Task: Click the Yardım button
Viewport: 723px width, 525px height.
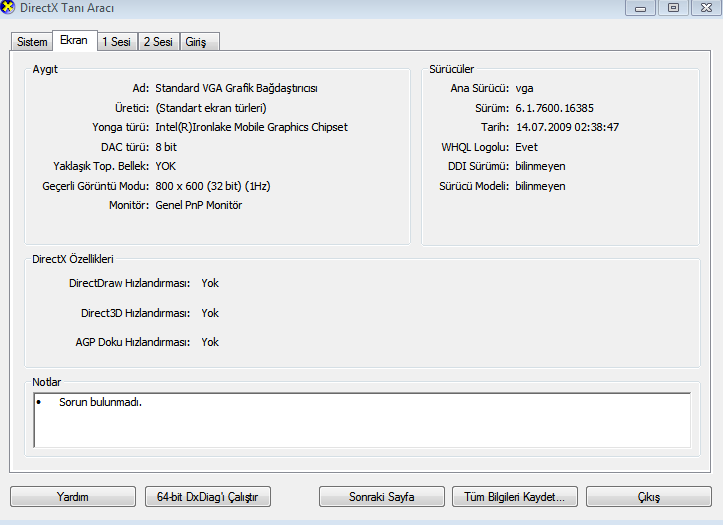Action: click(x=73, y=497)
